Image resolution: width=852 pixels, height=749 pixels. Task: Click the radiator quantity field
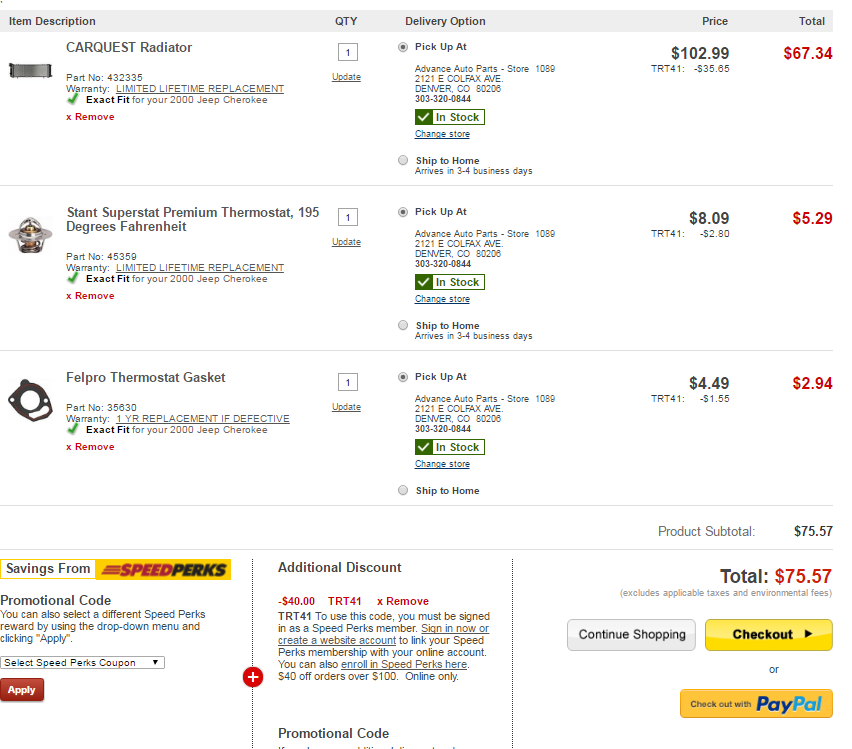(347, 52)
